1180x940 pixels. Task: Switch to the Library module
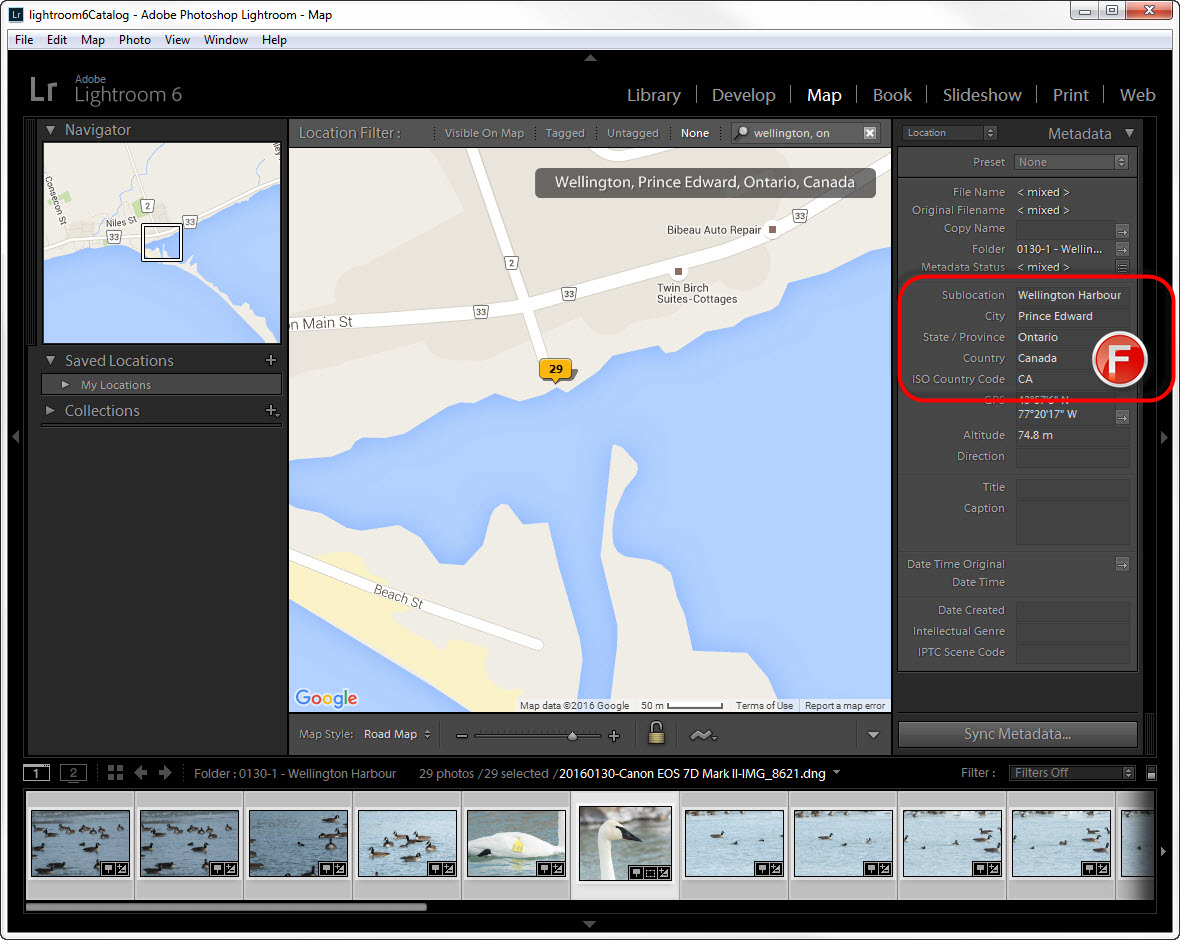653,95
